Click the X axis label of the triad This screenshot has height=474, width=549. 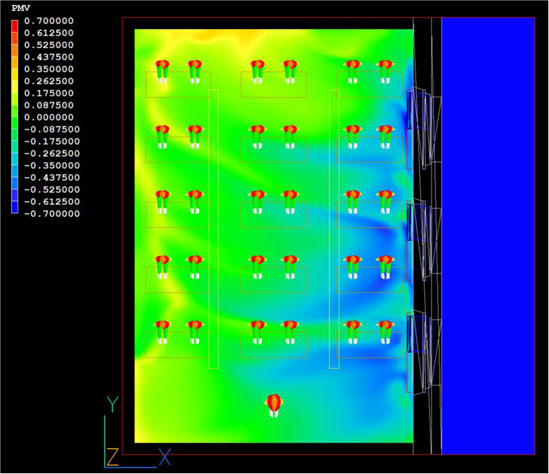pyautogui.click(x=165, y=456)
